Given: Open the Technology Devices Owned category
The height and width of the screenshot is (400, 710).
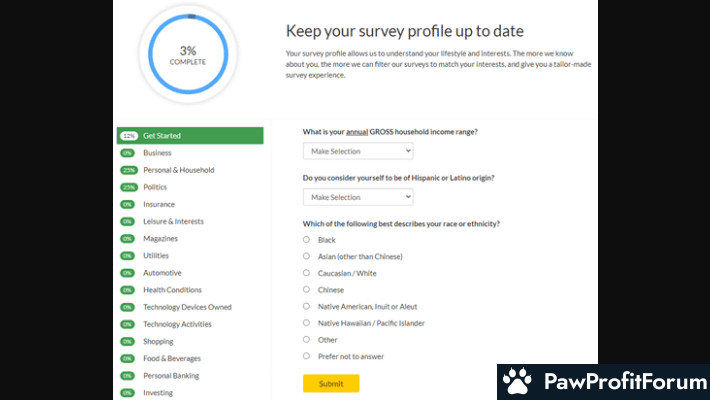Looking at the screenshot, I should [x=187, y=307].
